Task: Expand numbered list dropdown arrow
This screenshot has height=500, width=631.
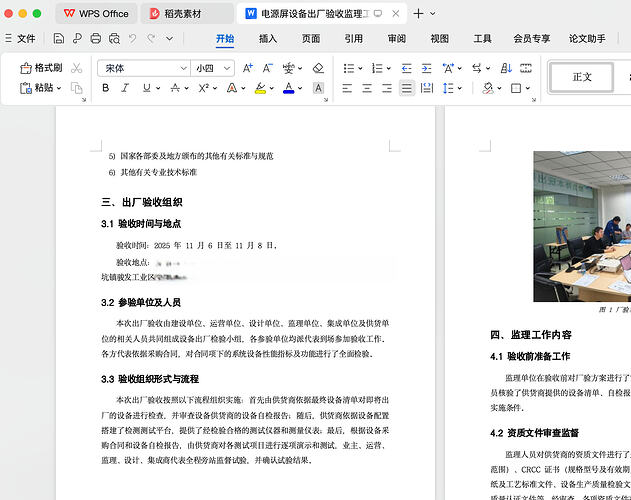Action: [x=389, y=68]
